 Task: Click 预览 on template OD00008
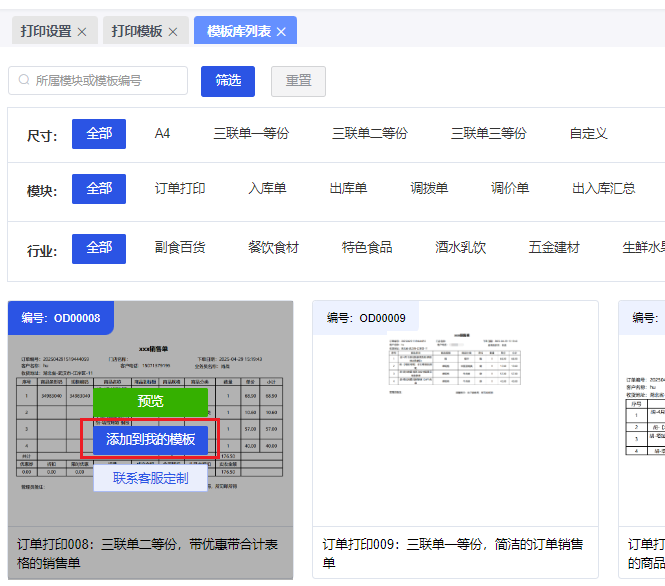[x=150, y=401]
